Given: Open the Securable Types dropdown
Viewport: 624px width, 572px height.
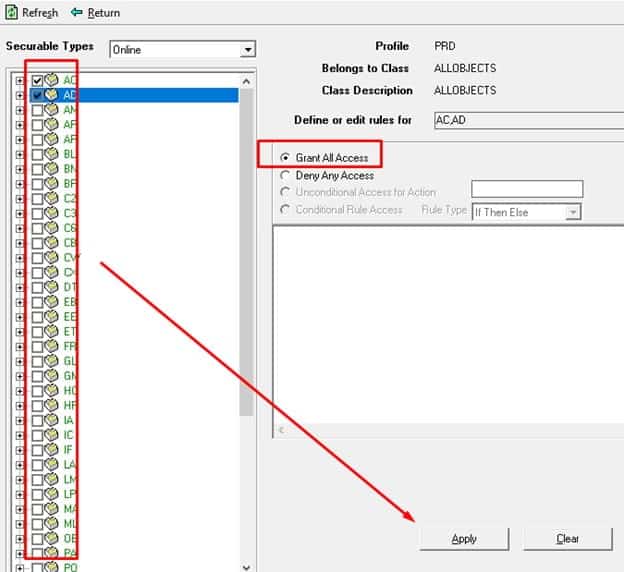Looking at the screenshot, I should [248, 50].
